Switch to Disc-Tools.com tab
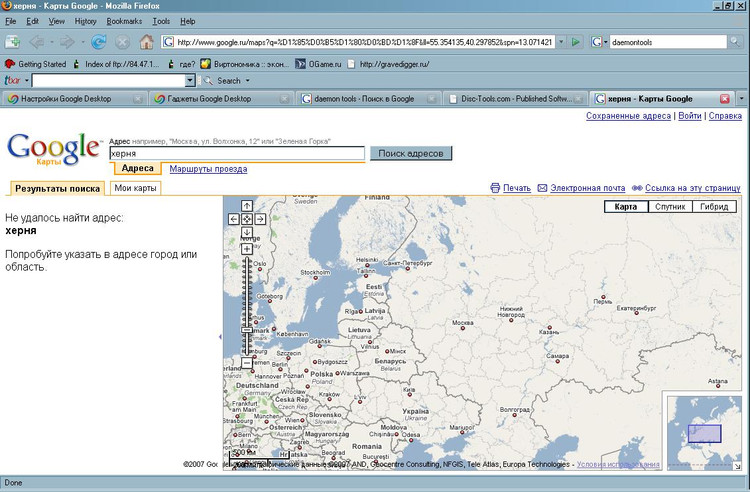Viewport: 750px width, 492px height. (515, 99)
